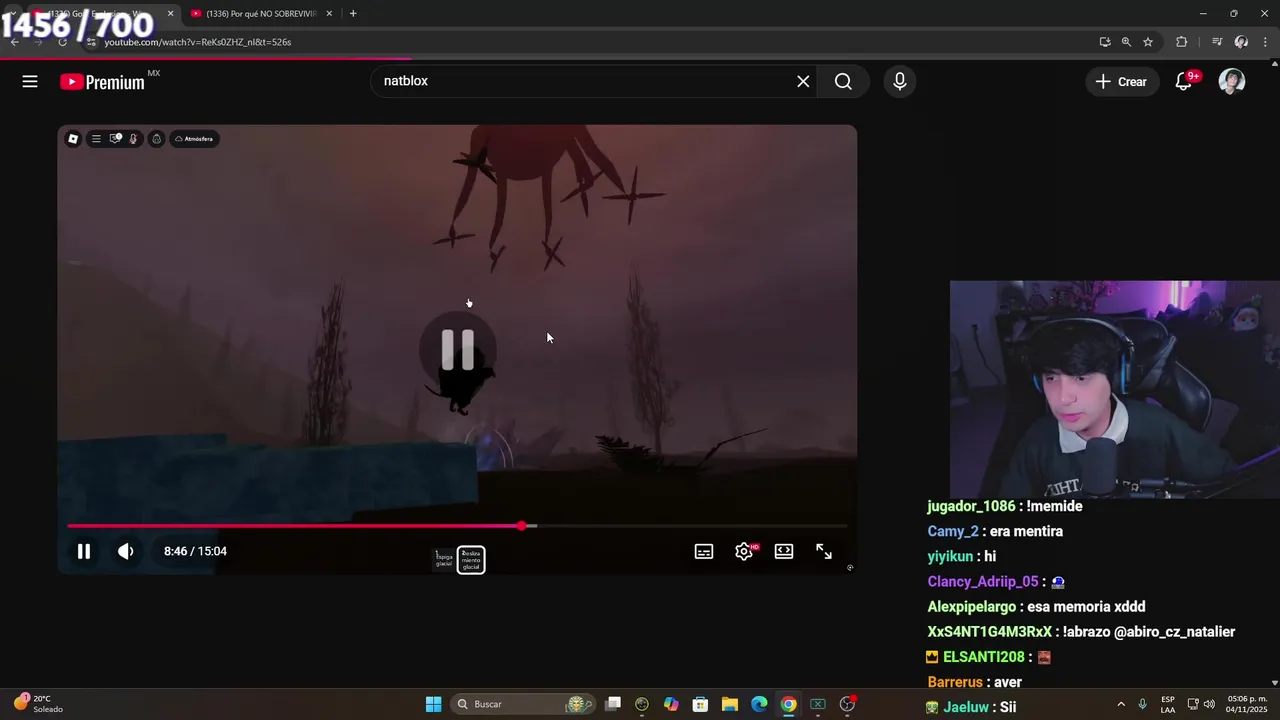Screen dimensions: 1280x720
Task: Click chat username jugador_1086
Action: 971,507
